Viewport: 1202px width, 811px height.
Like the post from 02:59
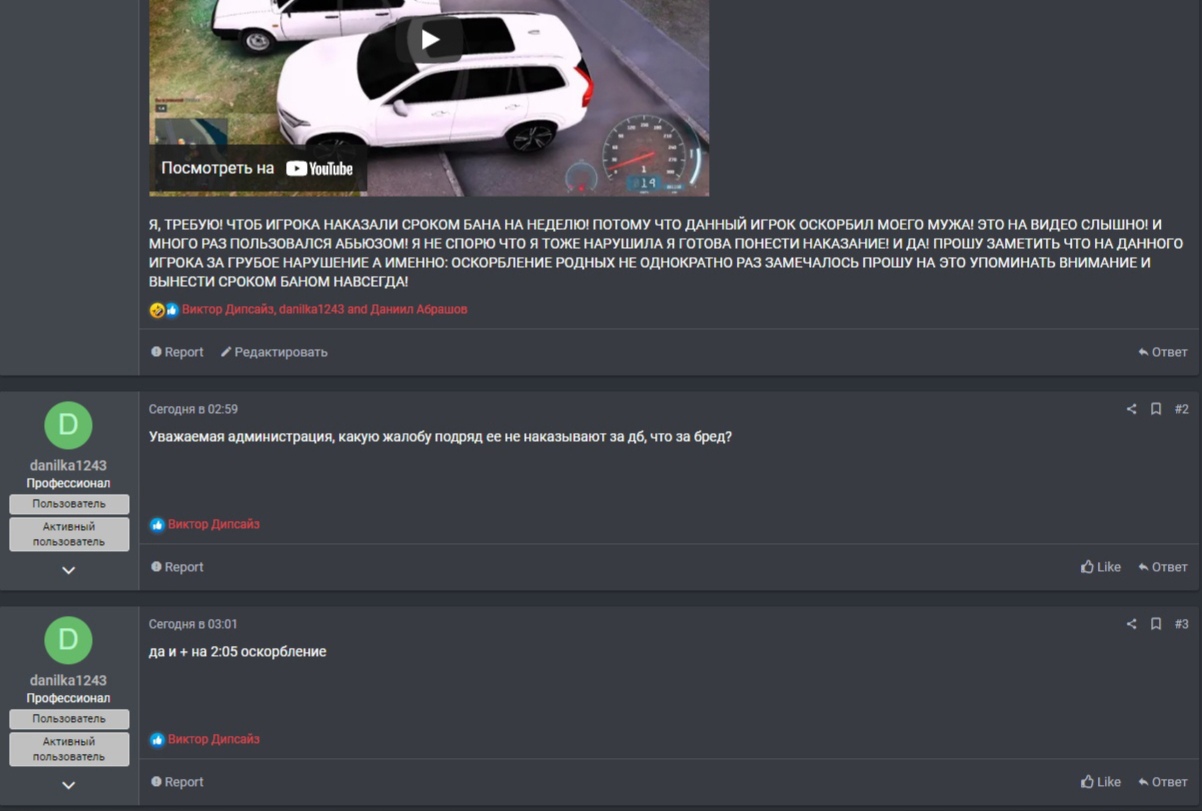coord(1101,567)
